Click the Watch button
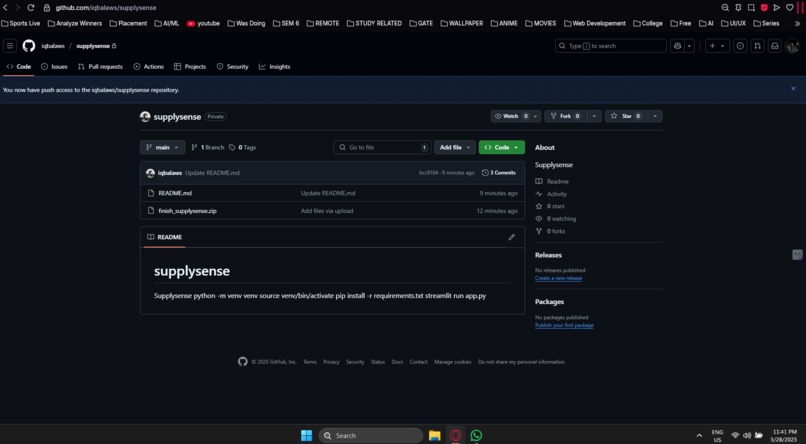The height and width of the screenshot is (444, 806). (x=510, y=116)
